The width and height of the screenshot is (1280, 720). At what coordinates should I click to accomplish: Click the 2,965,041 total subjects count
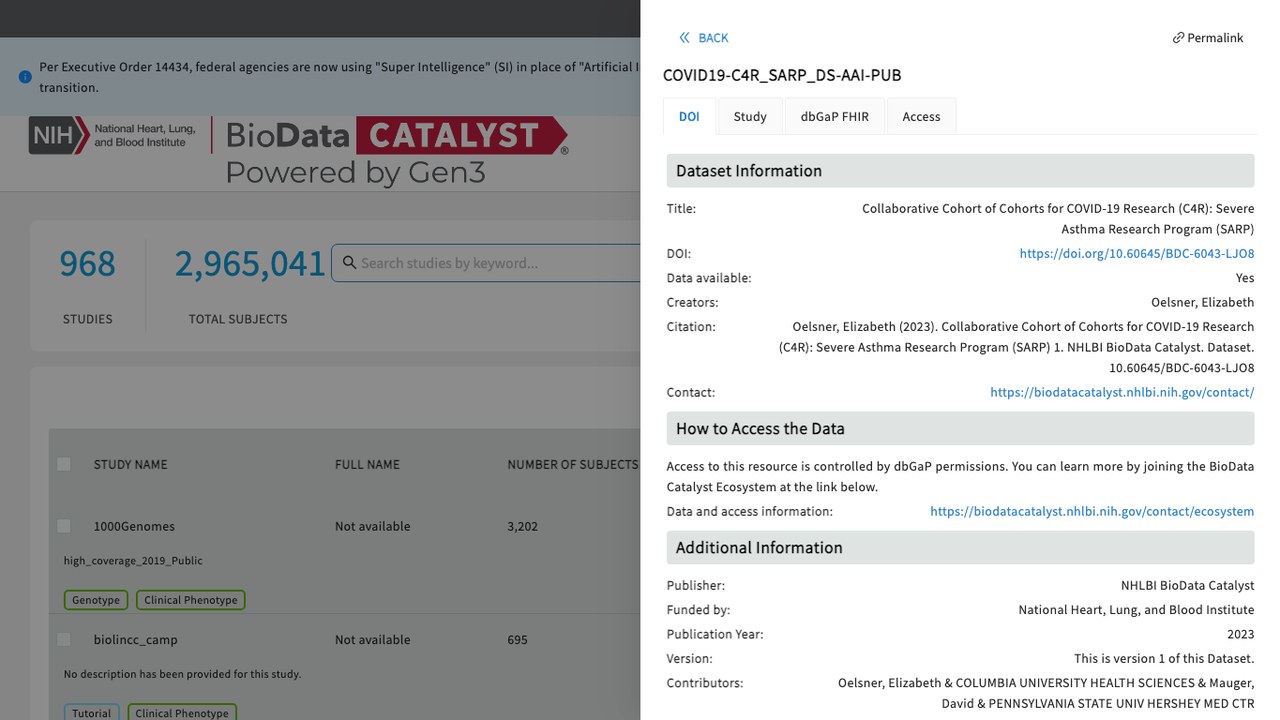[x=250, y=264]
